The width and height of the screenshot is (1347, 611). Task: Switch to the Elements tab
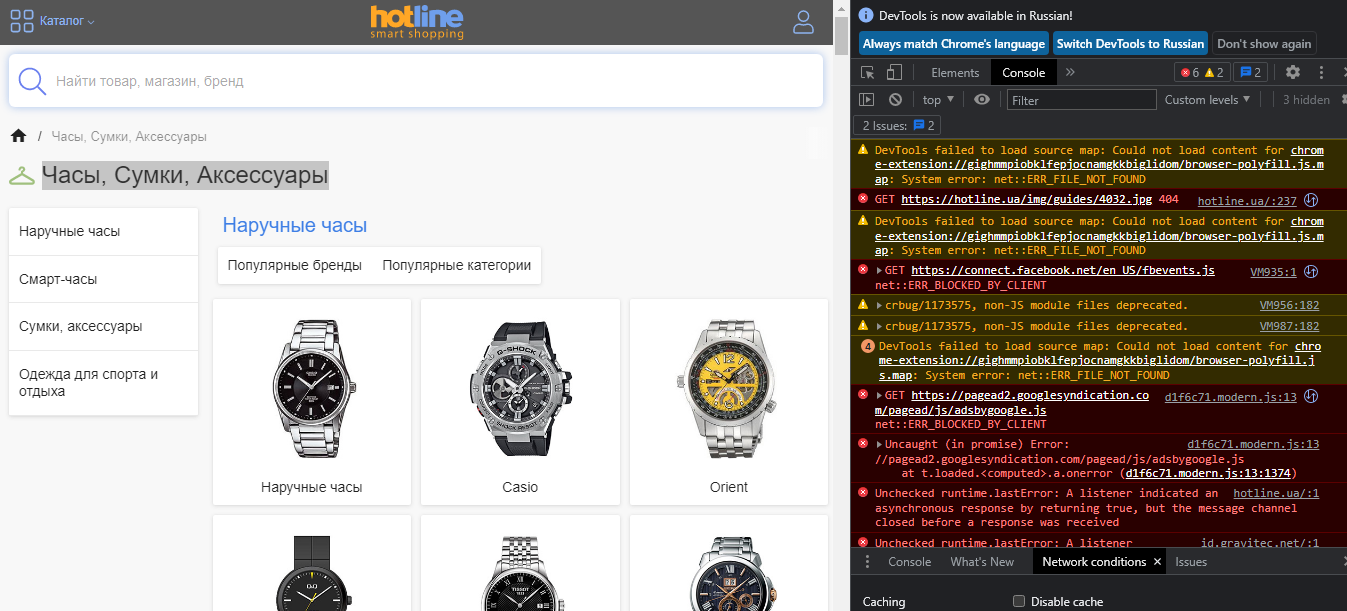[x=954, y=72]
